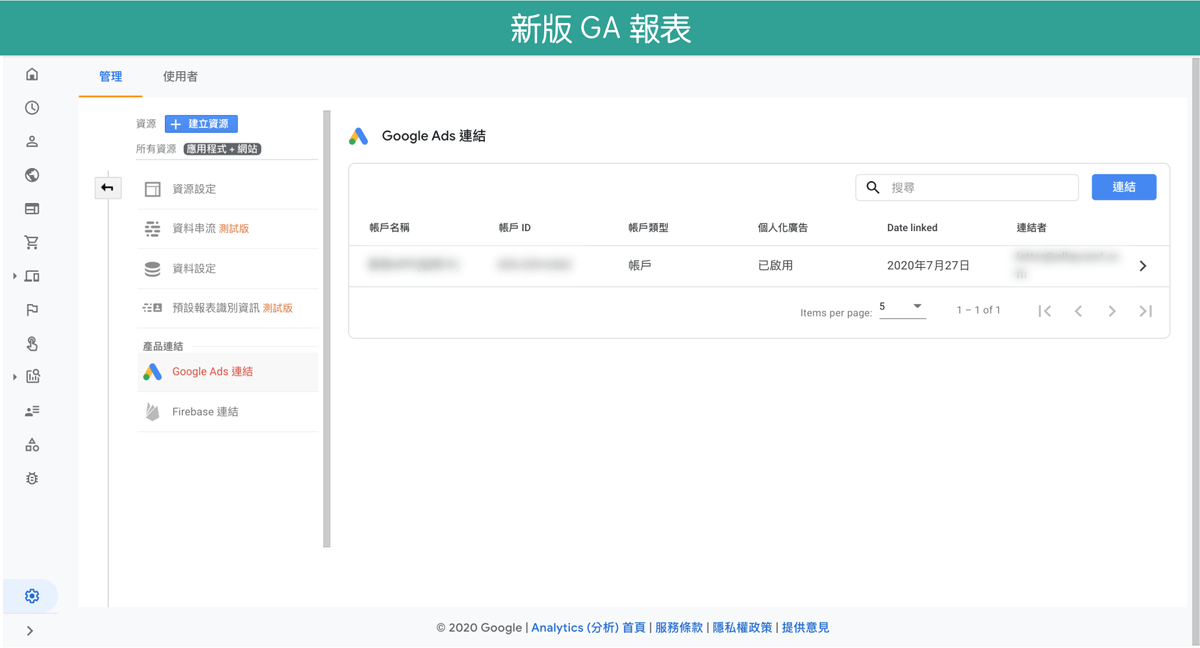Open the Audiences list icon in sidebar
The image size is (1200, 648).
32,411
